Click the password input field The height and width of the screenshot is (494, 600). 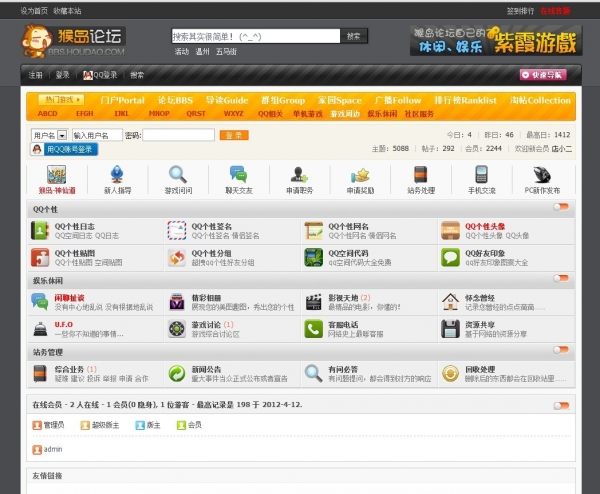point(178,135)
